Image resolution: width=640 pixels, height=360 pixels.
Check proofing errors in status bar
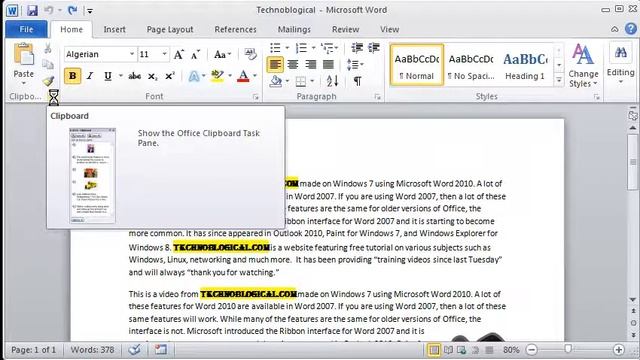(134, 350)
